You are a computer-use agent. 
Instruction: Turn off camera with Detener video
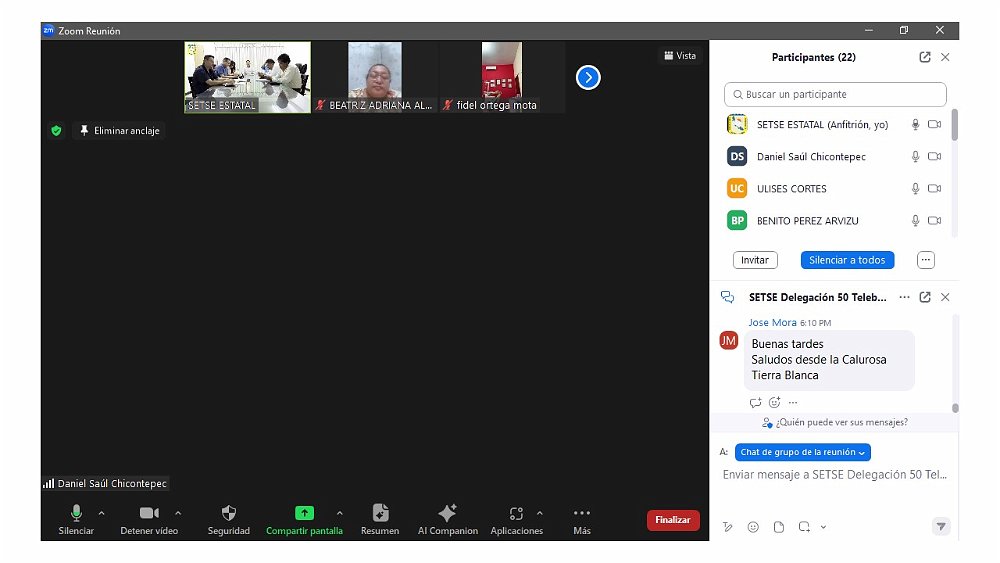tap(149, 514)
